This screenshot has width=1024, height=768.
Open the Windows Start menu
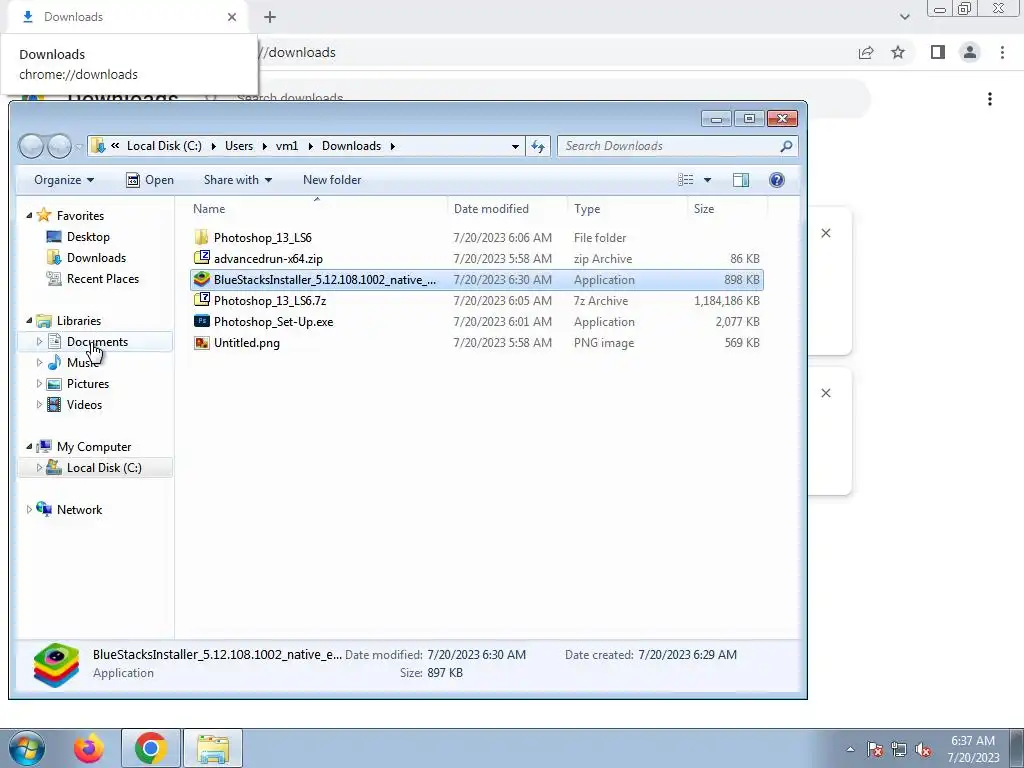[26, 748]
